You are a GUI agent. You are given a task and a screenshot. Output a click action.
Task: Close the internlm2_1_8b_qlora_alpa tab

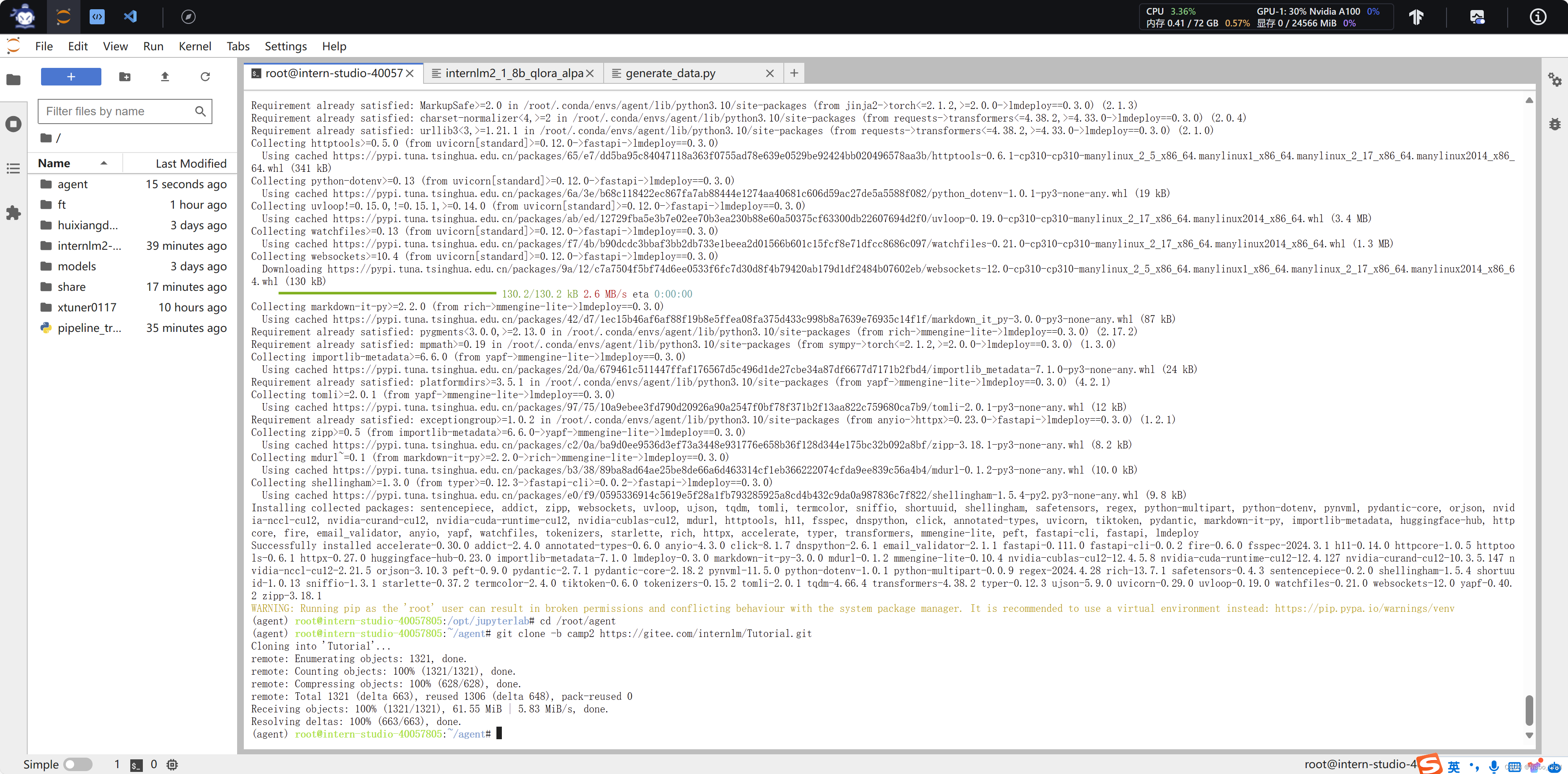pos(590,73)
